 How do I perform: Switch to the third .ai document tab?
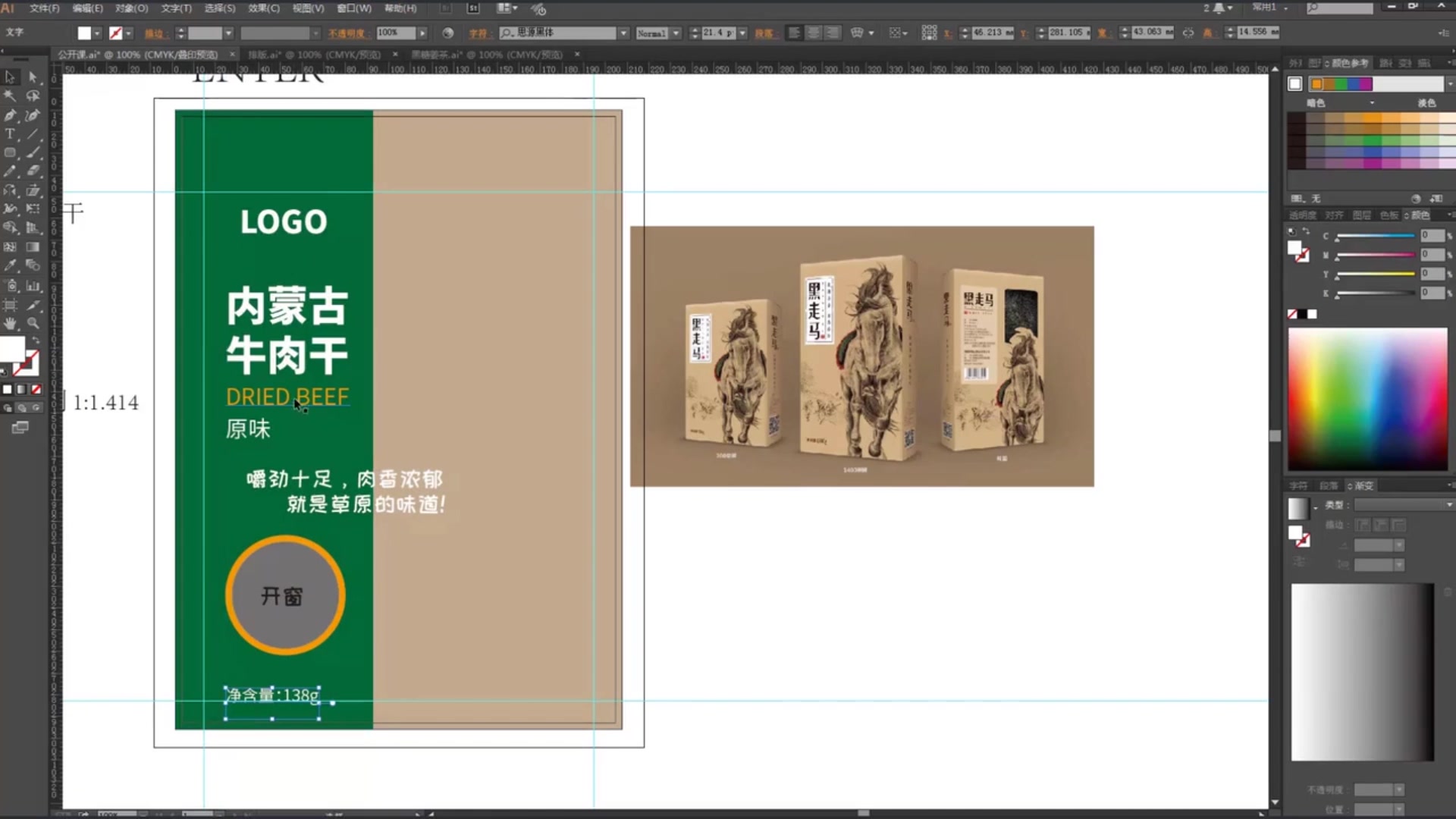point(487,55)
